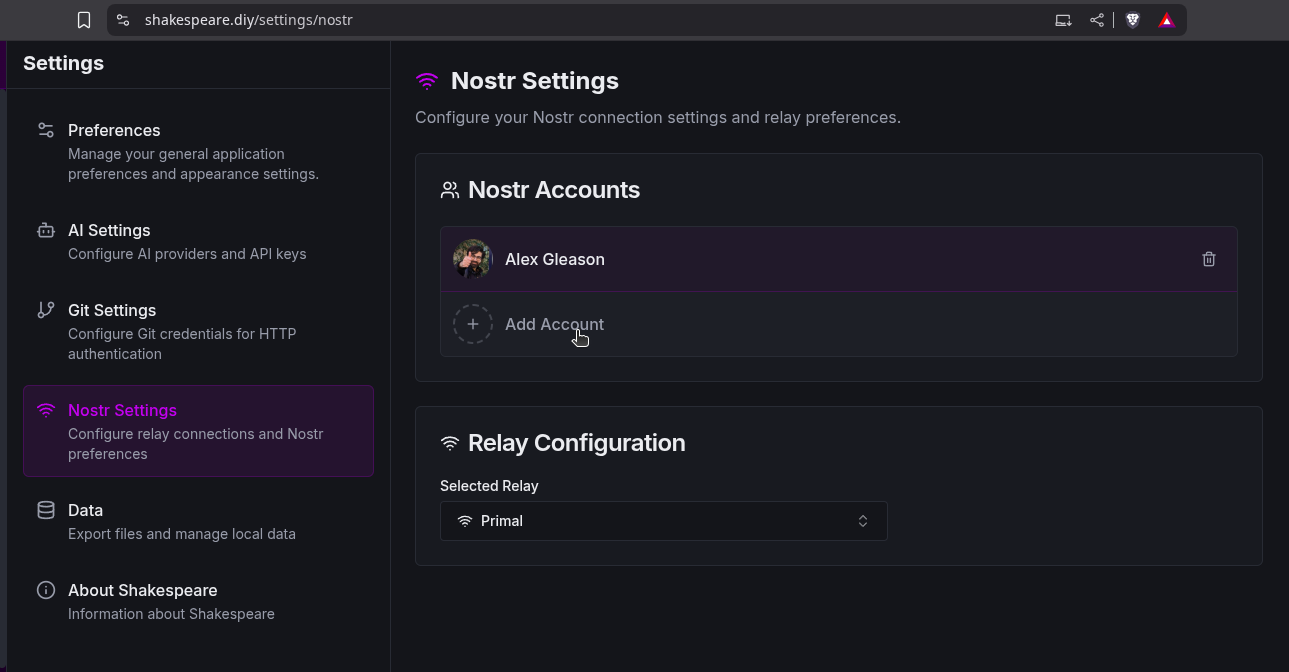The image size is (1289, 672).
Task: Select the Alex Gleason account row
Action: 838,259
